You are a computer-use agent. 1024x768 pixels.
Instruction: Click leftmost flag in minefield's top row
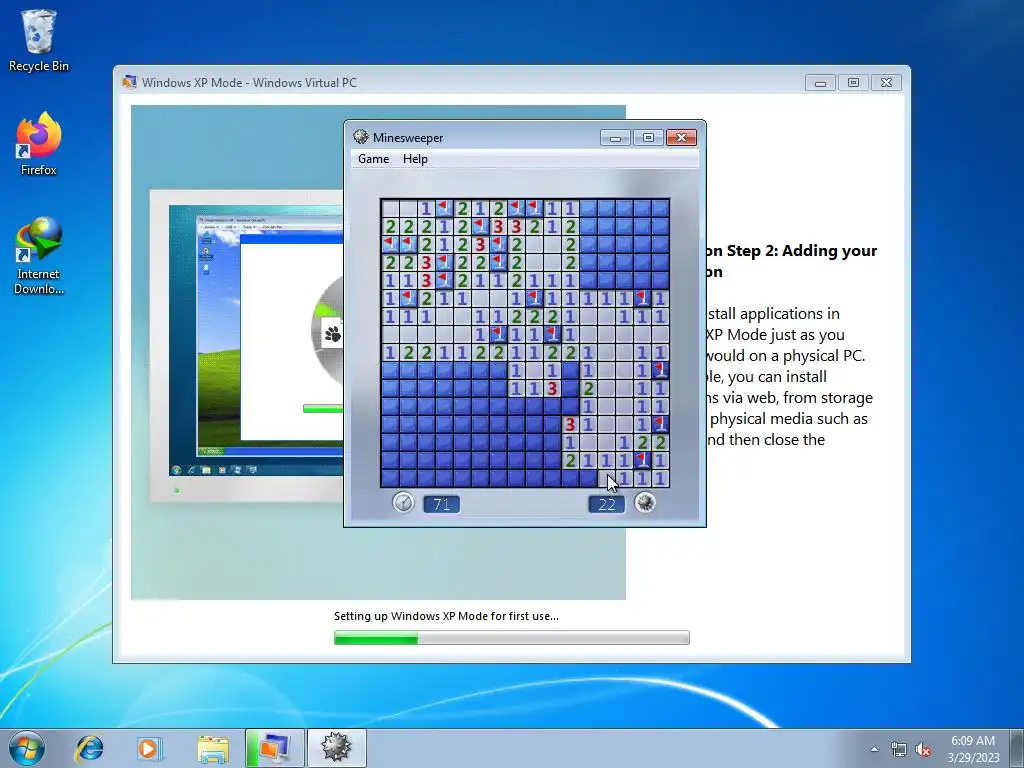pyautogui.click(x=444, y=208)
